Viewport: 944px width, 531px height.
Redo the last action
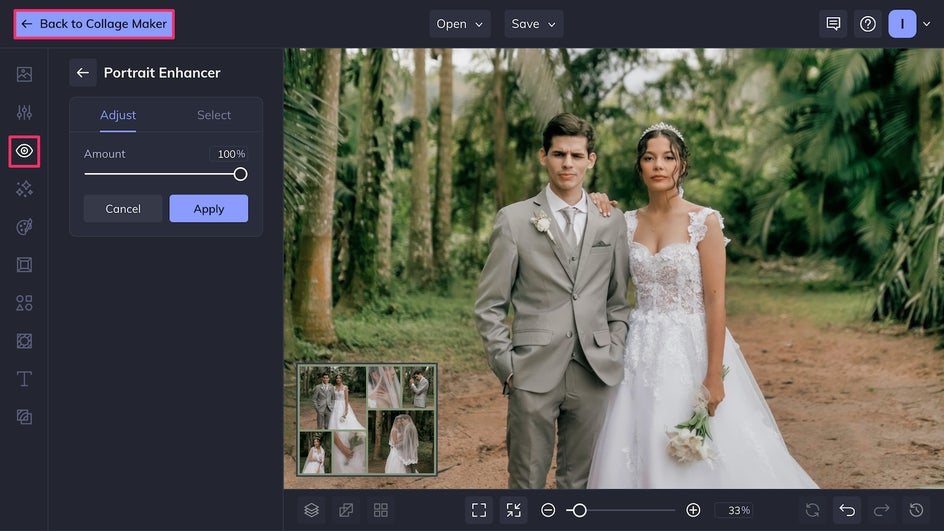click(x=881, y=510)
